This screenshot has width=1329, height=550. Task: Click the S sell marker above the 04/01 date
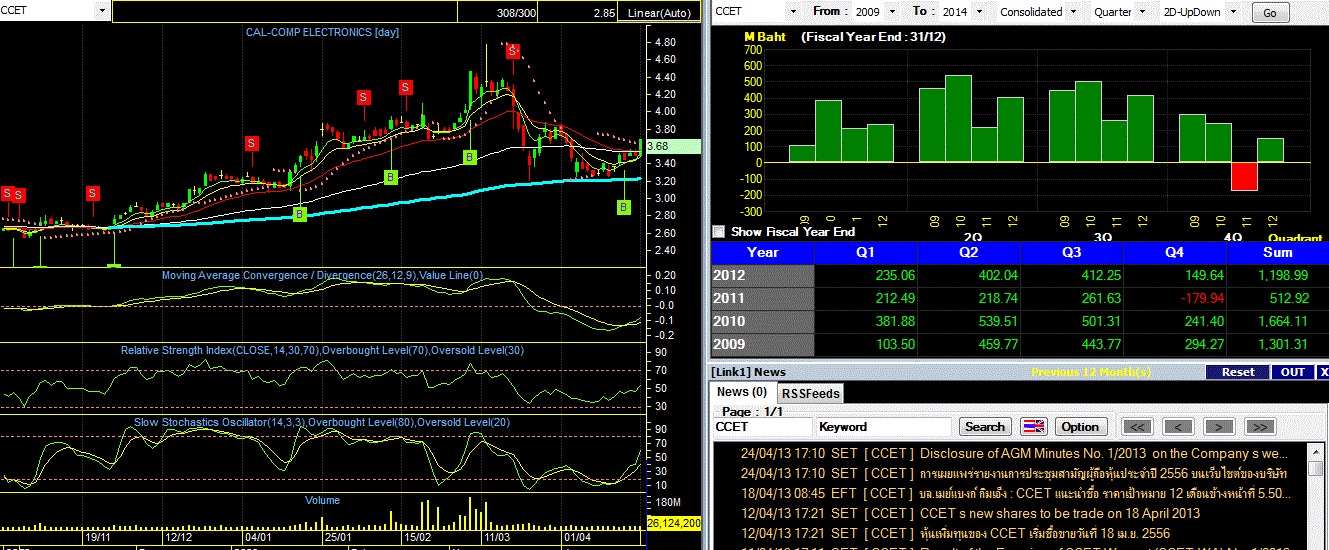[x=251, y=143]
